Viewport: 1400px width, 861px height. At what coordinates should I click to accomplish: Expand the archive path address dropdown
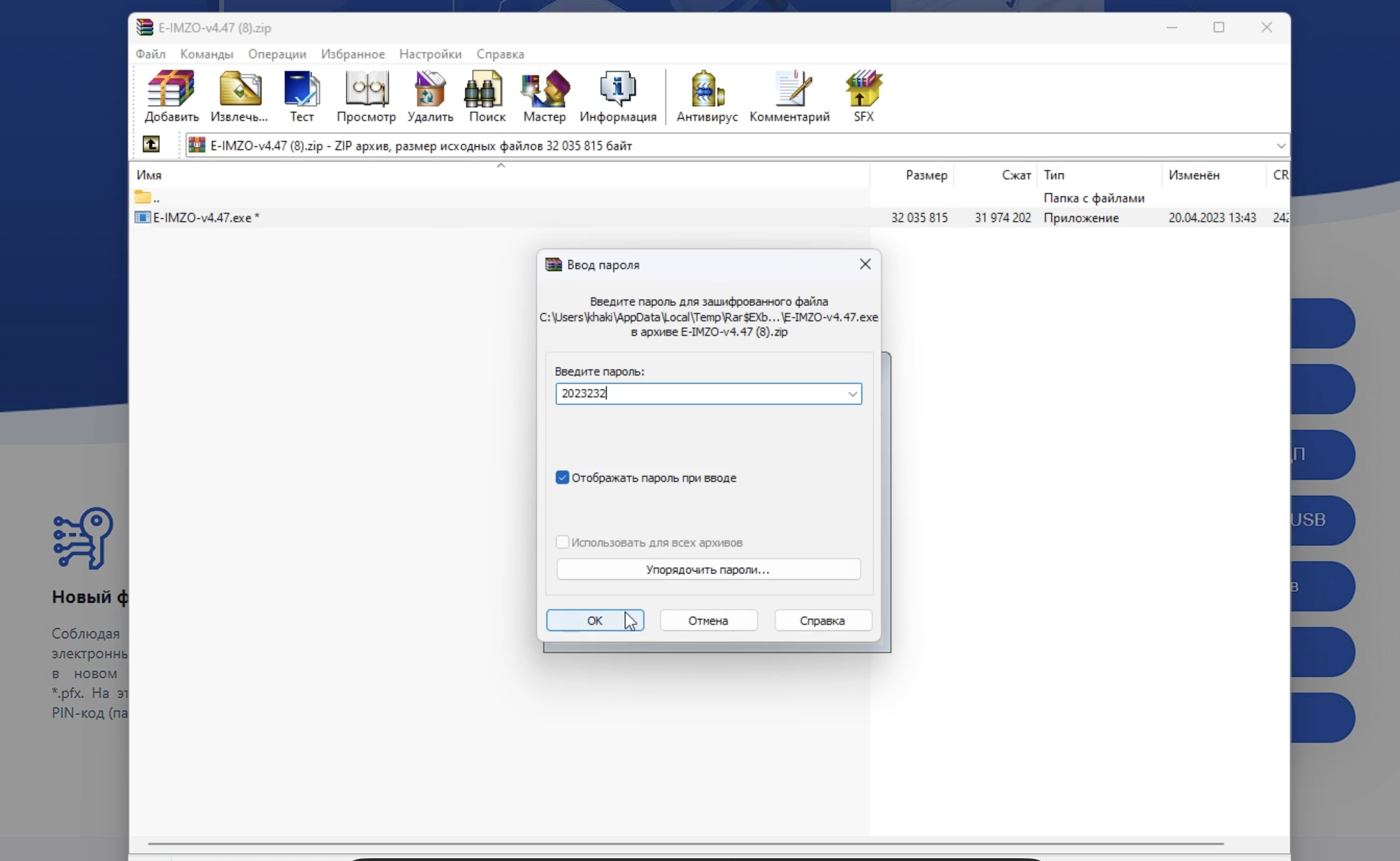1280,145
